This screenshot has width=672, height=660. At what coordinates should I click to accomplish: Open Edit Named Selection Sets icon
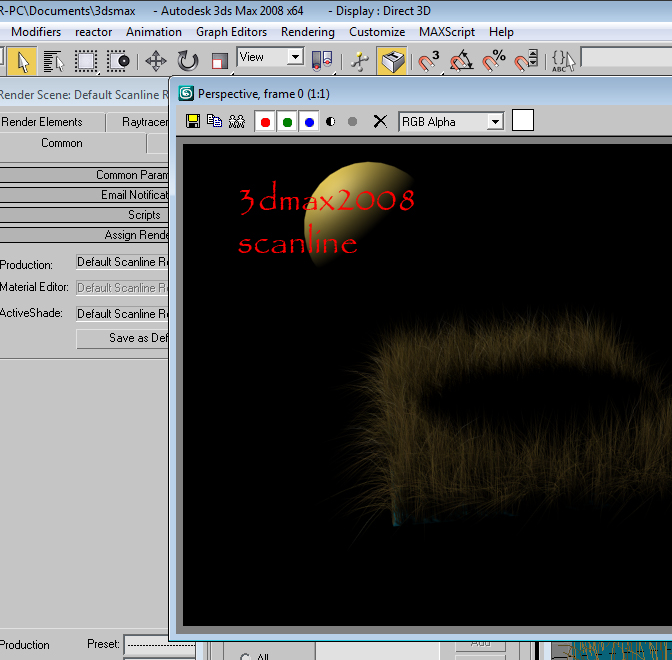(x=563, y=61)
